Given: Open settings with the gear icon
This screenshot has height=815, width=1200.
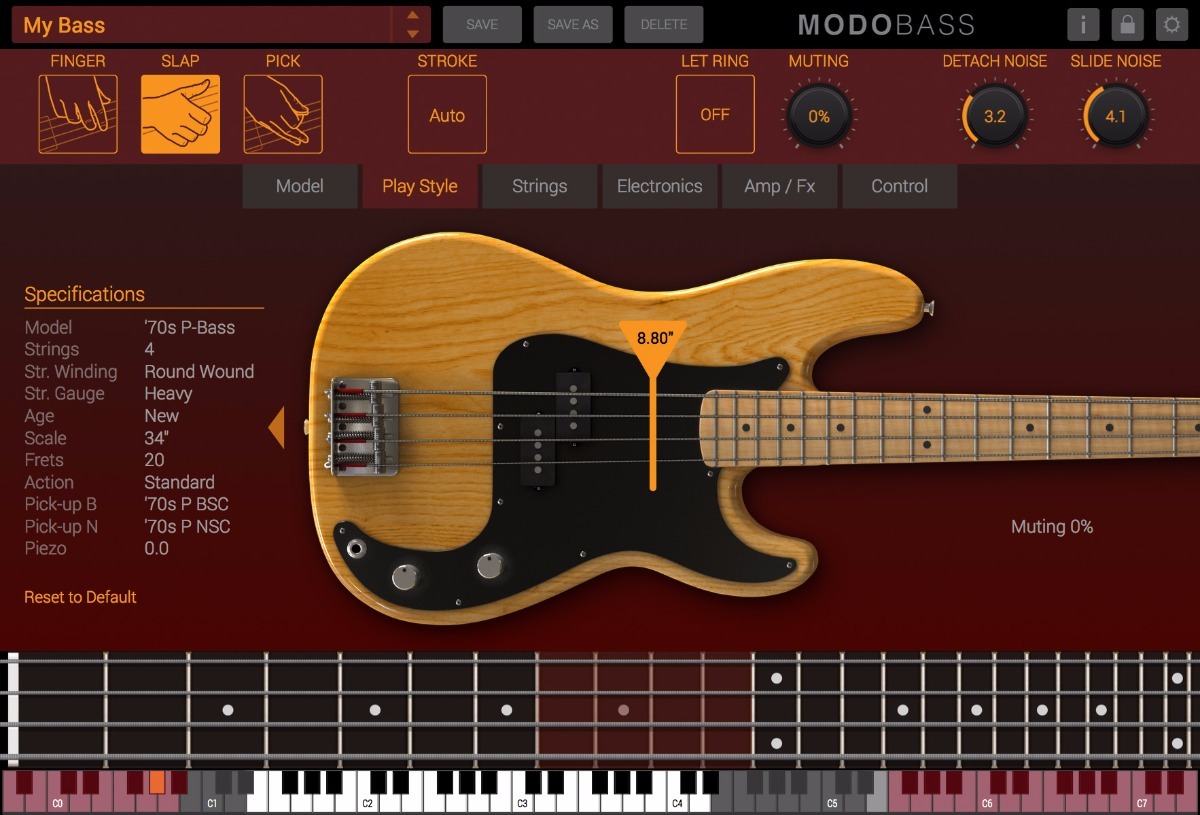Looking at the screenshot, I should click(x=1171, y=25).
